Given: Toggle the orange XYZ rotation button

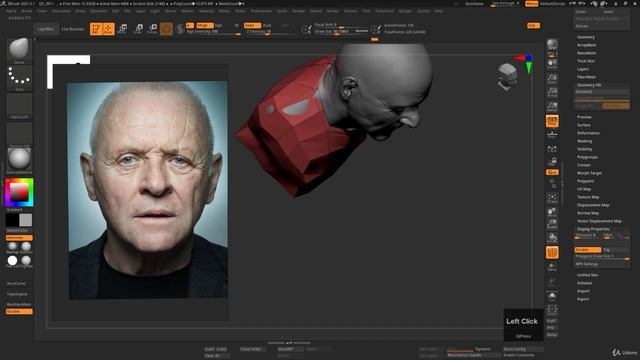Looking at the screenshot, I should click(x=552, y=172).
